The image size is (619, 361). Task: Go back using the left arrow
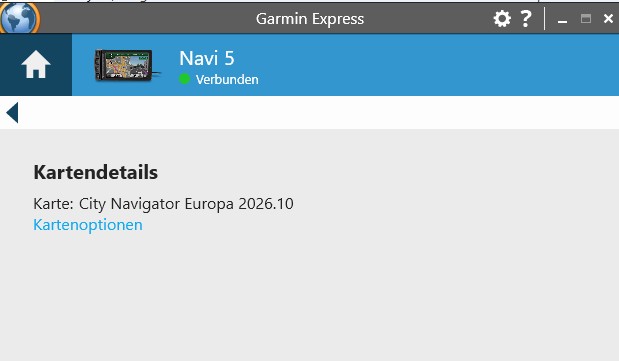12,113
